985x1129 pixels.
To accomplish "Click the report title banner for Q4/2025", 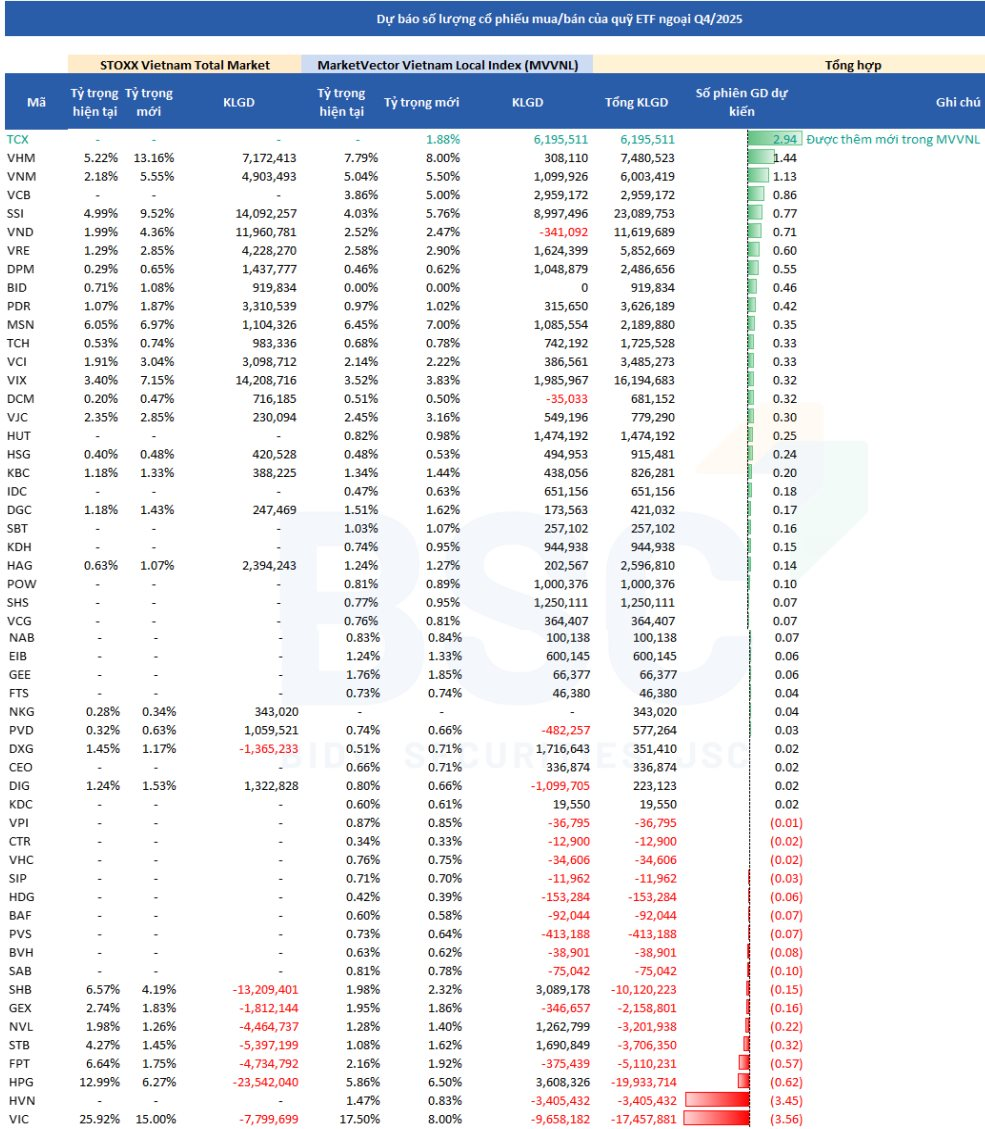I will coord(492,19).
